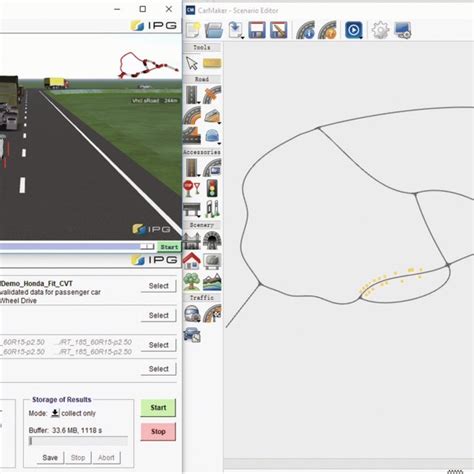Click the 'Buffer: 33.6 MB, 1118 s' text
The image size is (474, 474).
65,430
